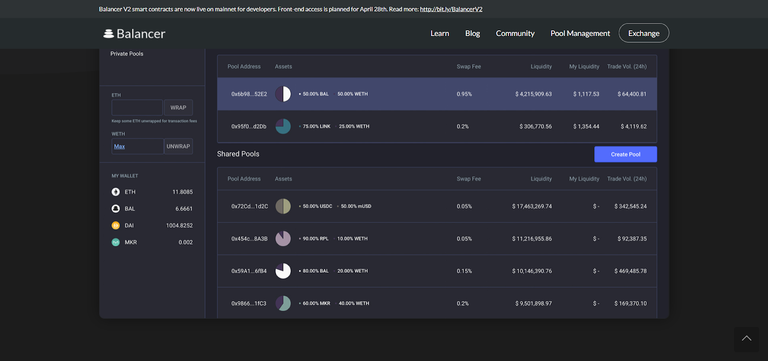Click the scroll-to-top arrow button

pos(746,338)
